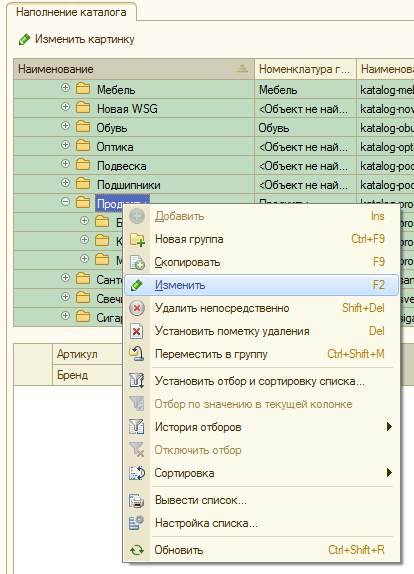Expand the Мебель folder
The width and height of the screenshot is (414, 574).
pyautogui.click(x=65, y=88)
